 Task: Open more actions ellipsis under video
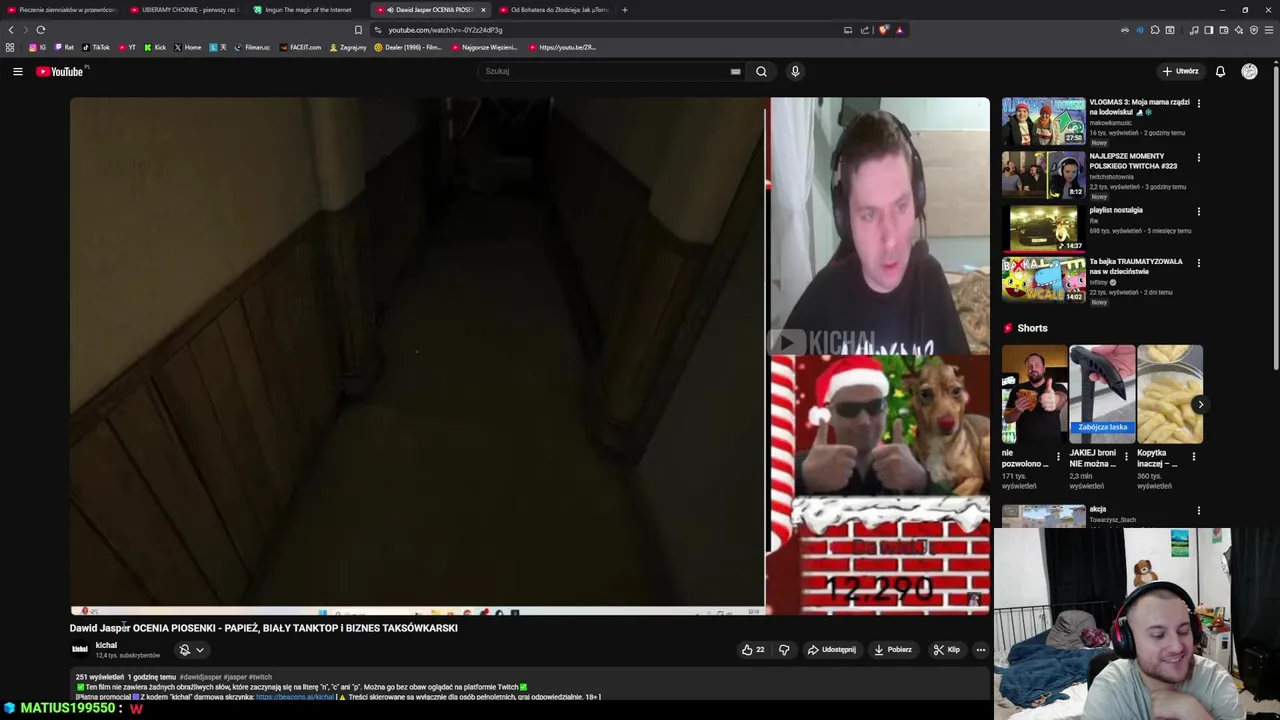point(981,650)
